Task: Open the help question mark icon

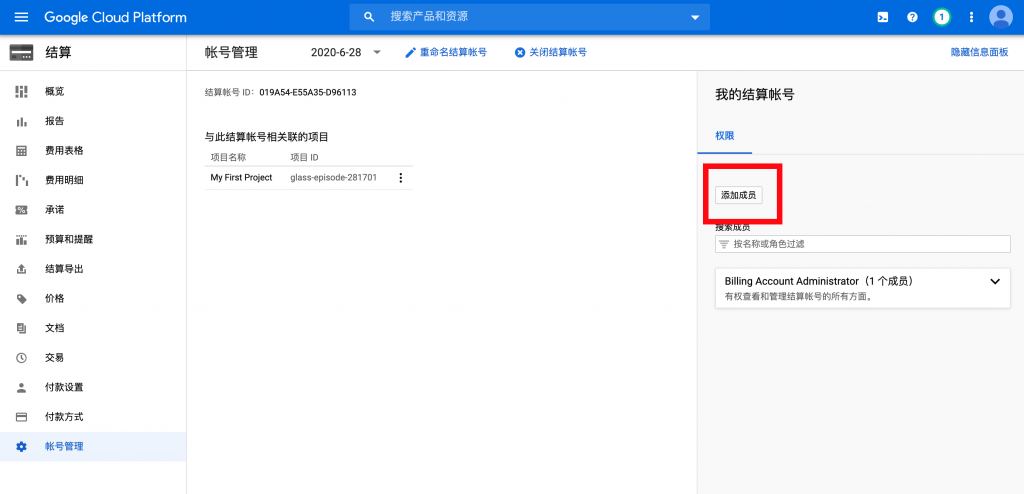Action: pyautogui.click(x=912, y=18)
